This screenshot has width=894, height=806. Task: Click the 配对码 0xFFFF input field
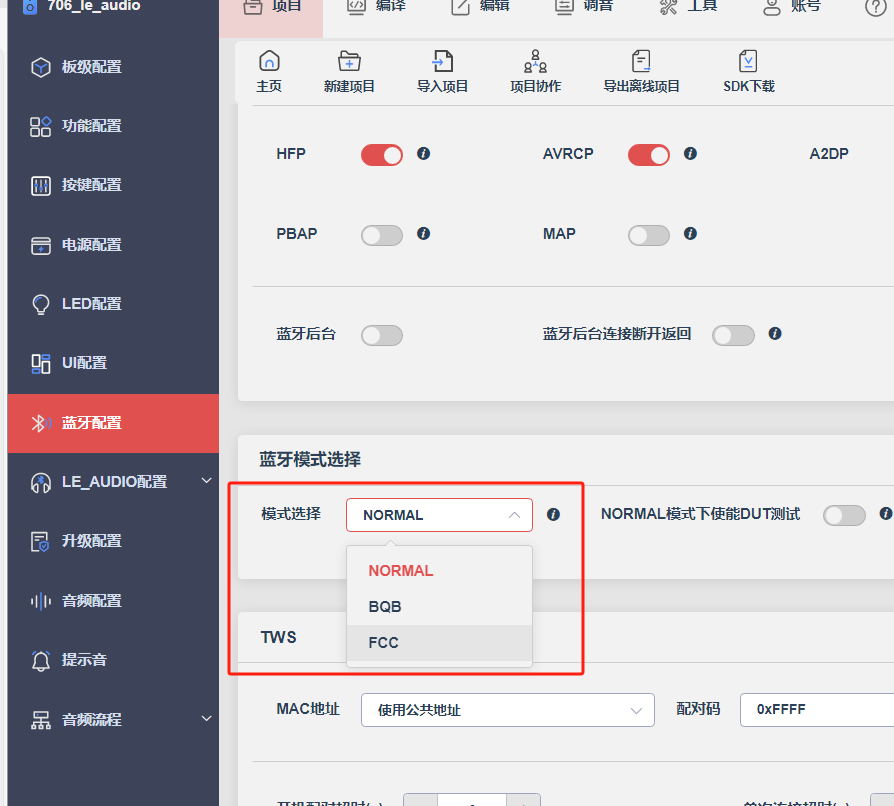click(x=816, y=710)
